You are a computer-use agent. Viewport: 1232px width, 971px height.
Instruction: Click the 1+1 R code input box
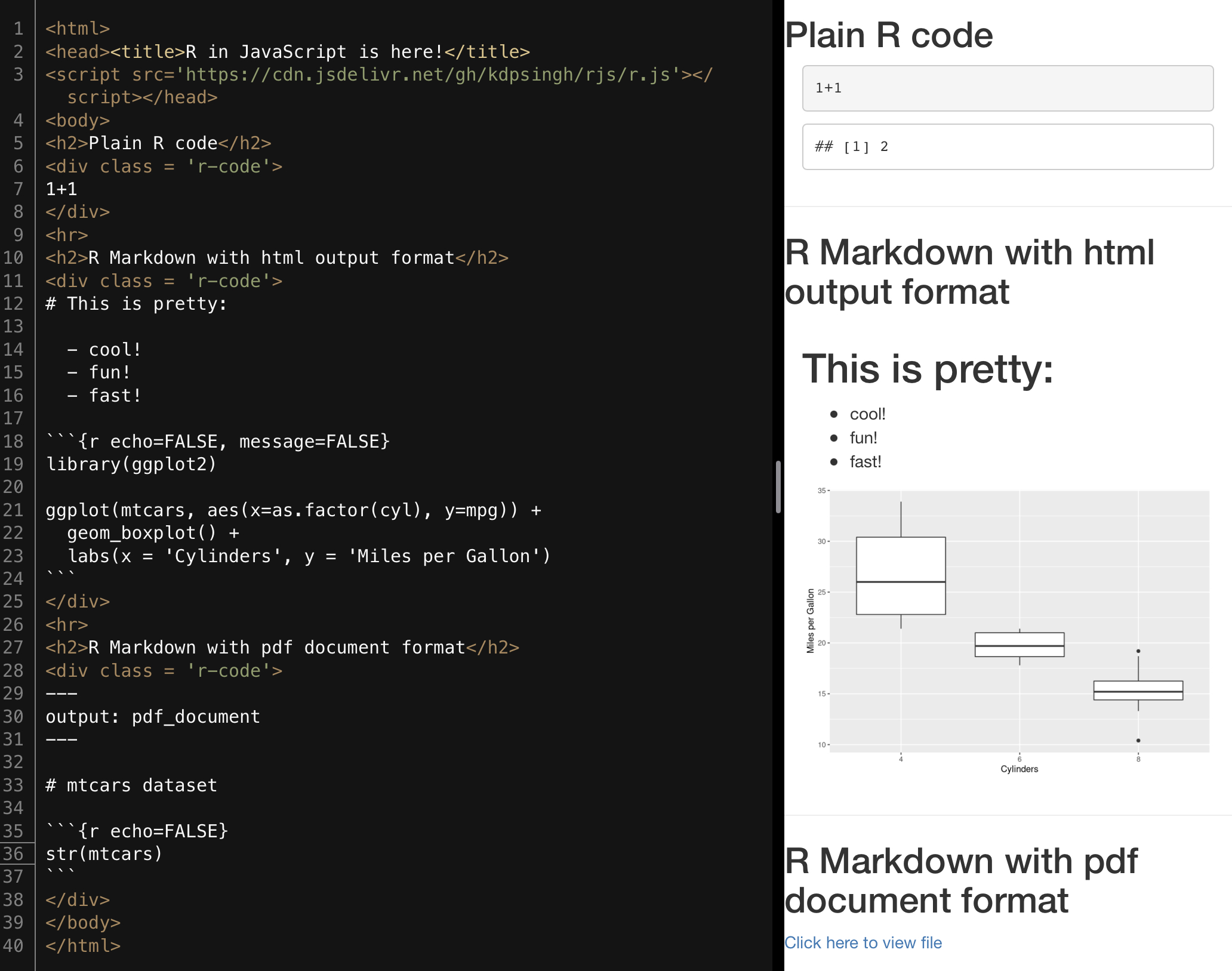point(1007,88)
